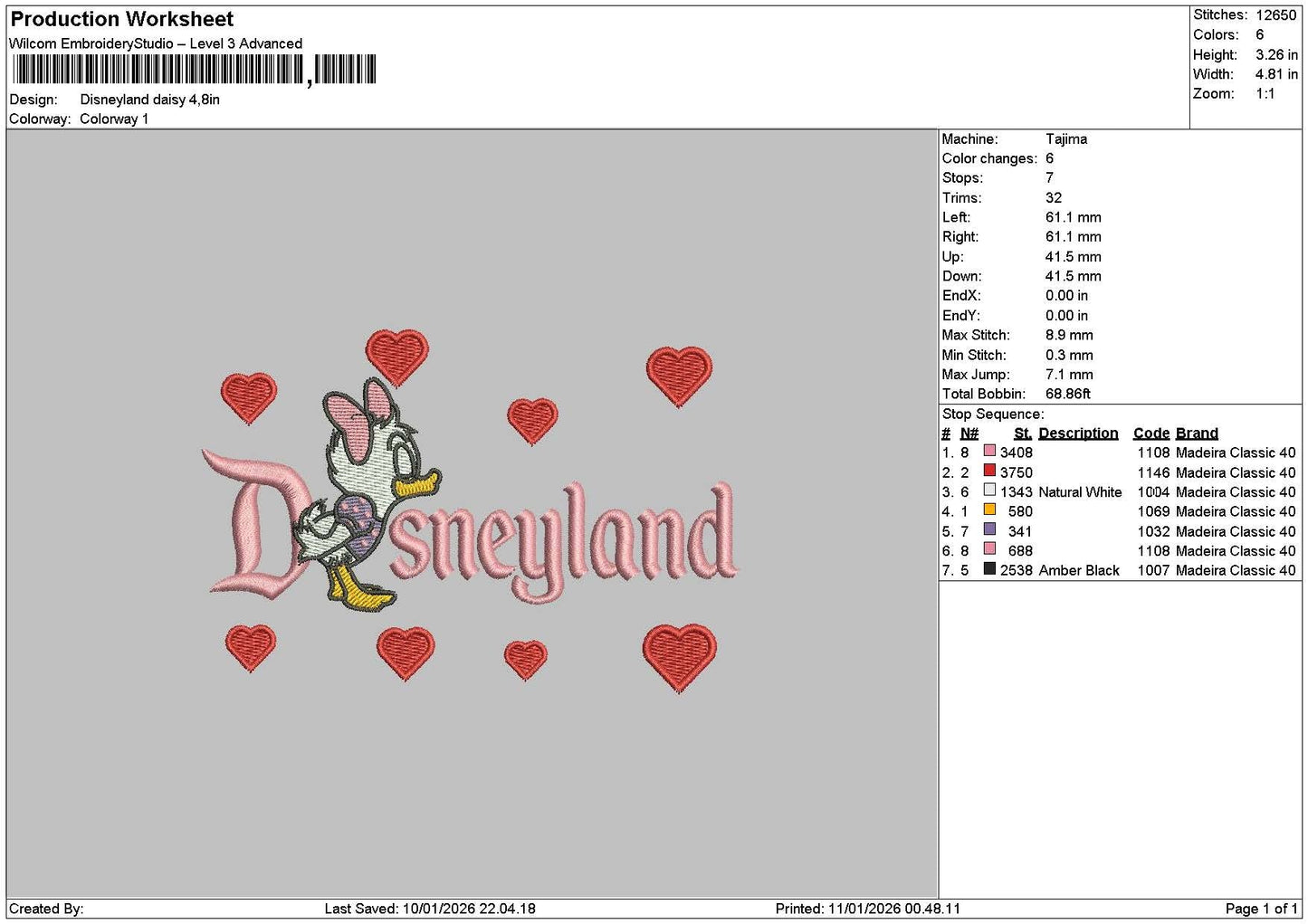Click the purple color swatch for thread 341
The image size is (1308, 924).
point(989,529)
